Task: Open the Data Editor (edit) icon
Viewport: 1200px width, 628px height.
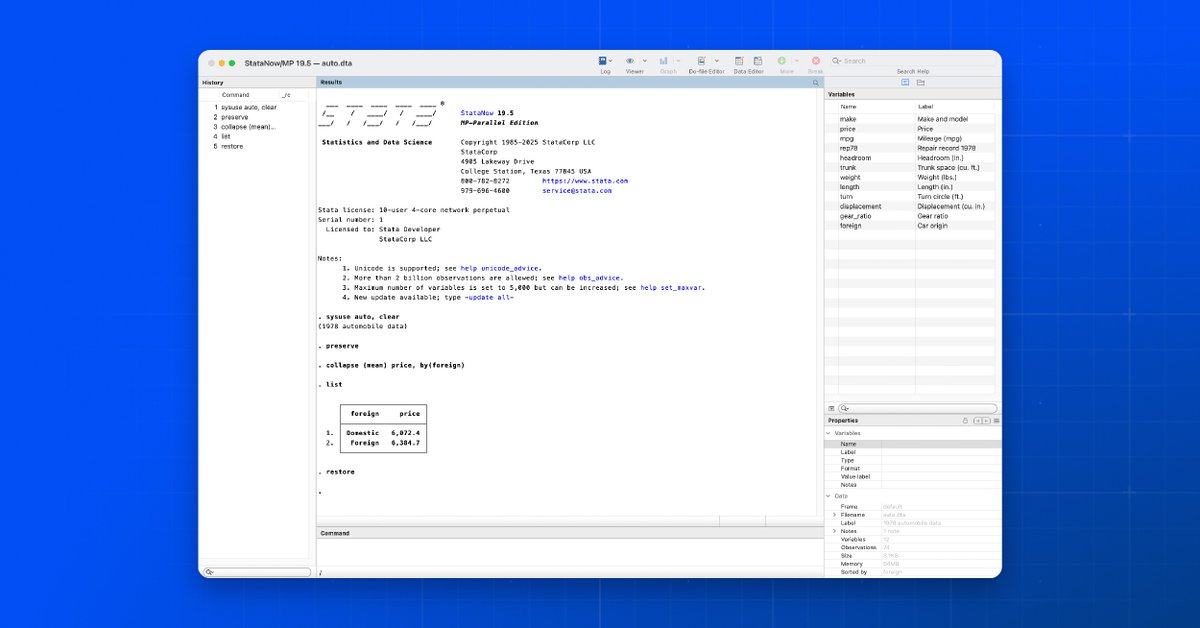Action: (741, 61)
